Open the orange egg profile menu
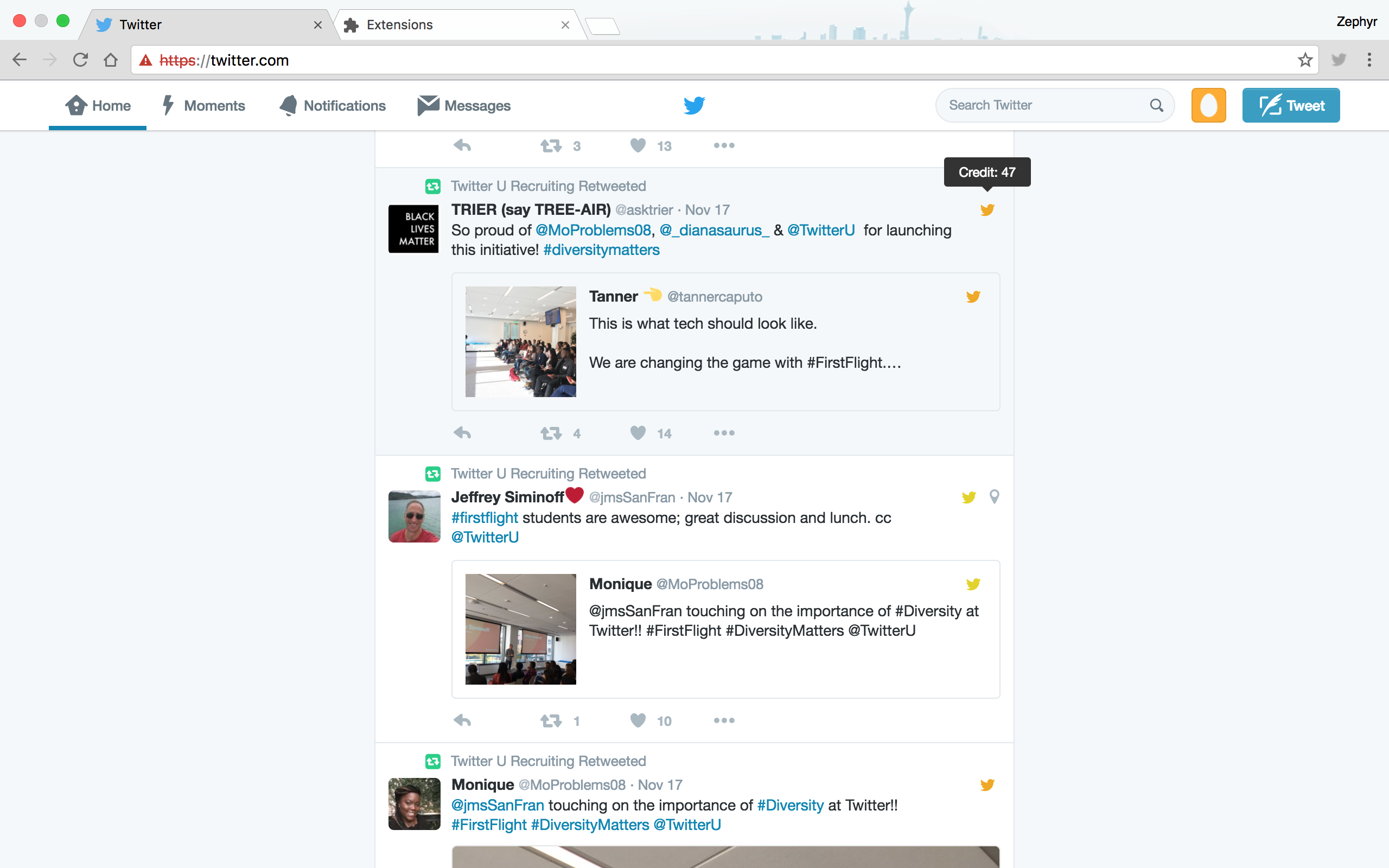 1208,106
